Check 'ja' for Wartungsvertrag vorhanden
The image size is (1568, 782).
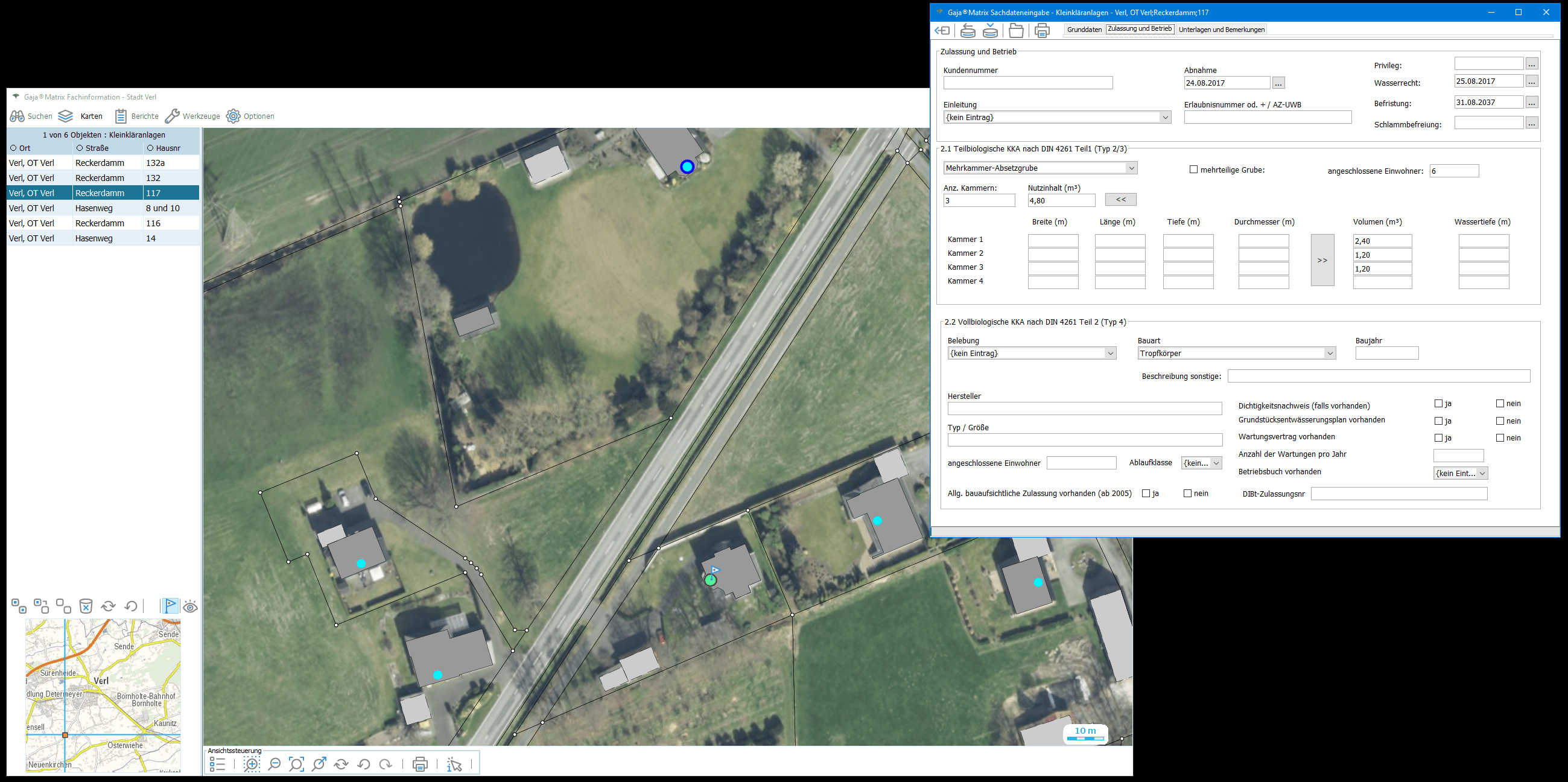tap(1438, 438)
